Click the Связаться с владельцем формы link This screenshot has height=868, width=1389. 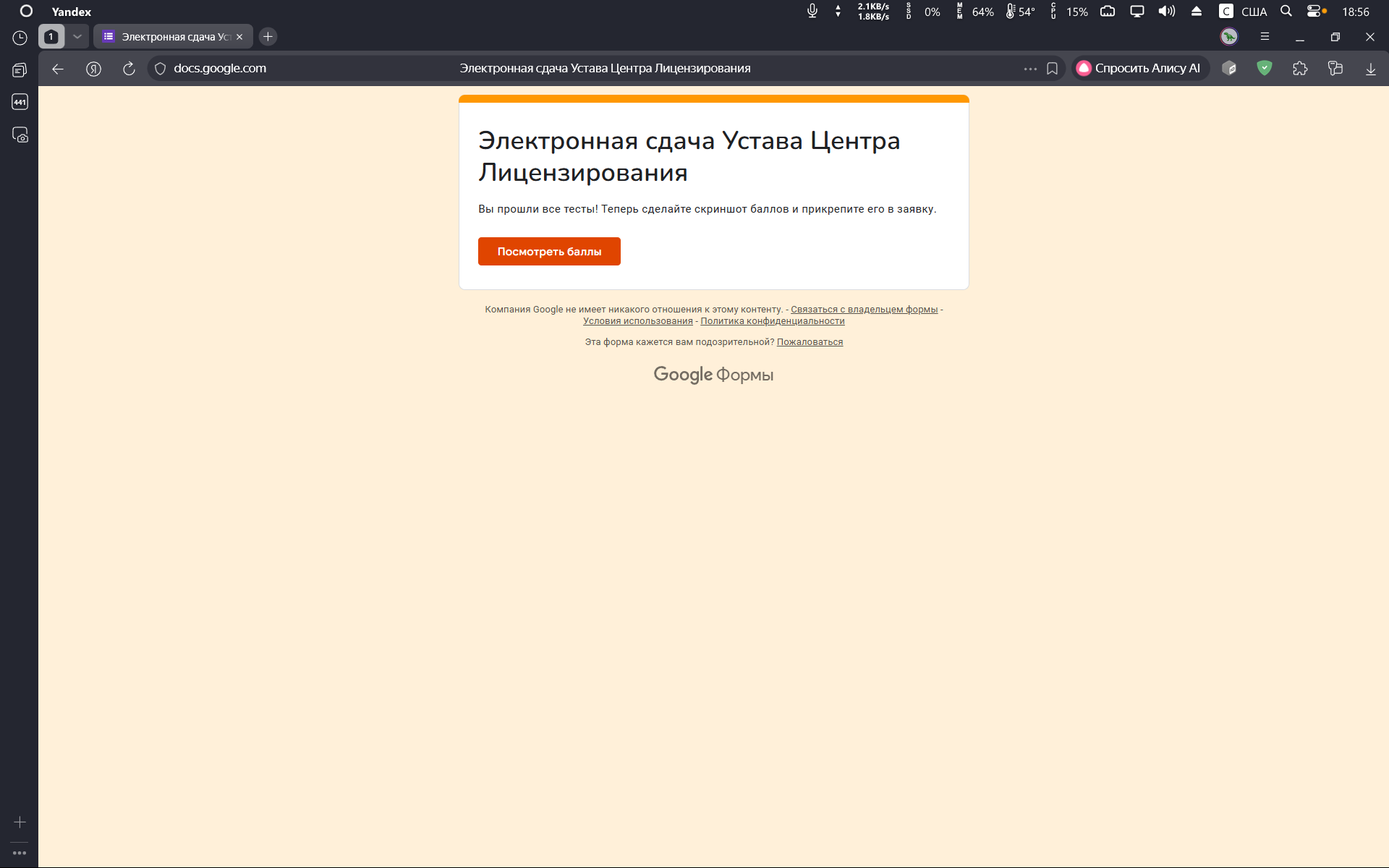864,310
